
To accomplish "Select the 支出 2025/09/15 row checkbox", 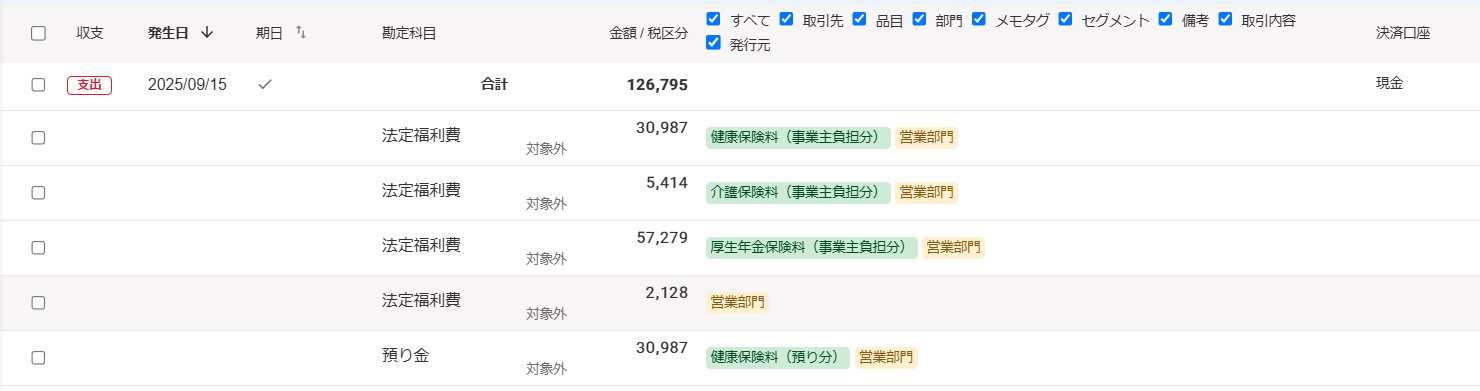I will (38, 85).
